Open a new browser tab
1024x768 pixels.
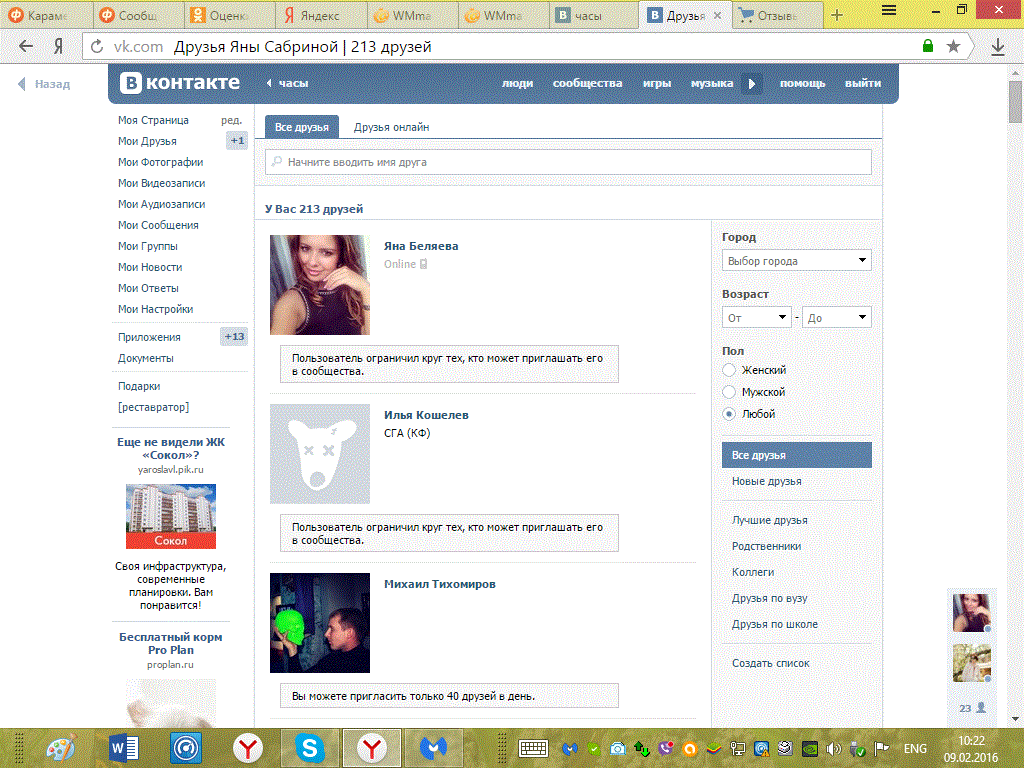pos(837,15)
